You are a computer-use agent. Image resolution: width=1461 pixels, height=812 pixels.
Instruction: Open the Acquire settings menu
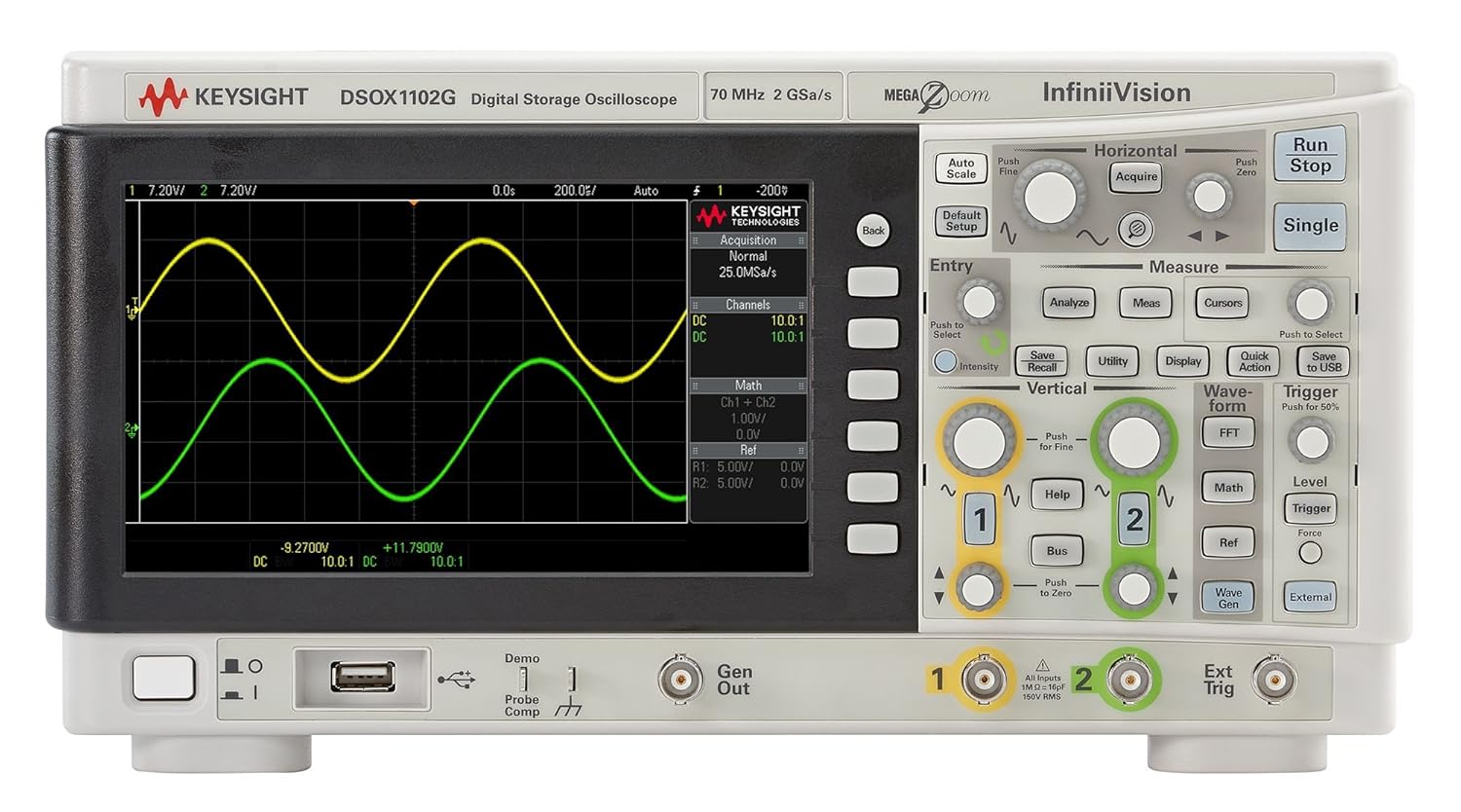[x=1136, y=177]
